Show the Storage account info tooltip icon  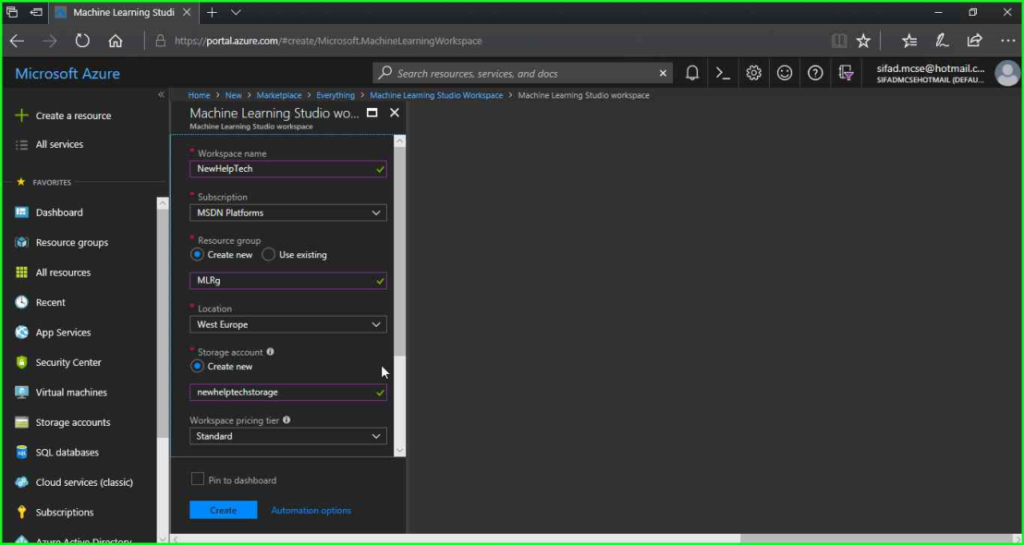click(x=270, y=351)
